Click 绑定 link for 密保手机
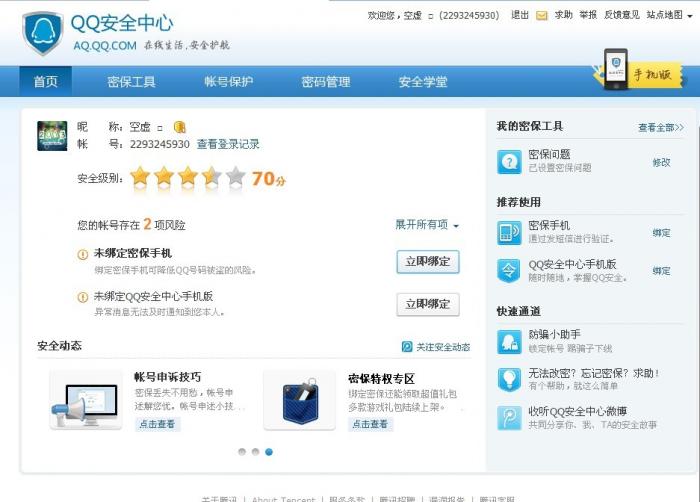This screenshot has width=700, height=502. click(661, 233)
